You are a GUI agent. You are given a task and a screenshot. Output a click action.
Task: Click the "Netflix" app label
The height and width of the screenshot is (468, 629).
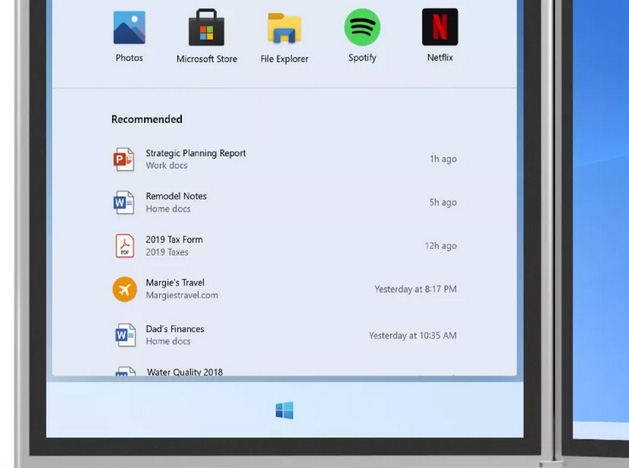coord(440,58)
